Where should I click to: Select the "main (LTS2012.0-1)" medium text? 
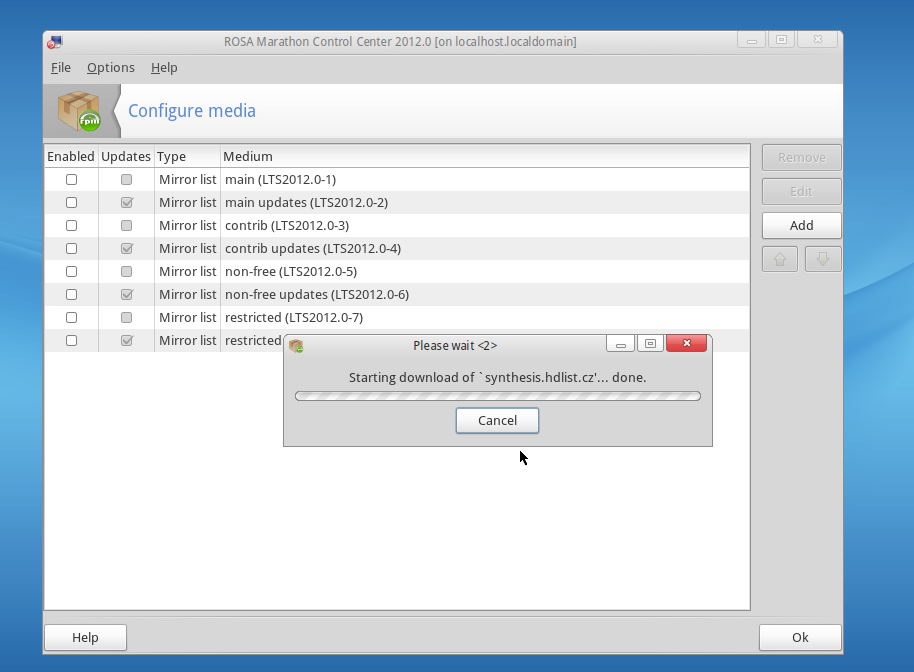tap(280, 180)
